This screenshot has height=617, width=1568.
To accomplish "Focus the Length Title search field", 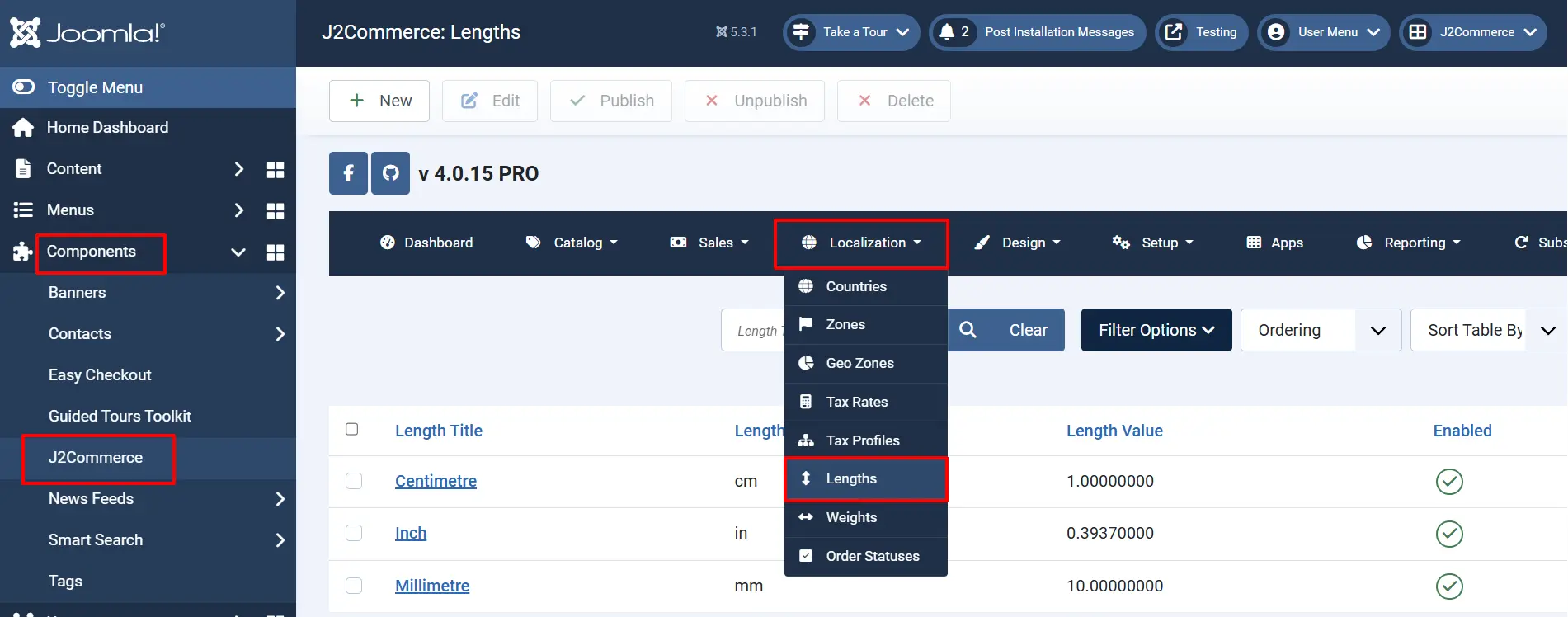I will 752,330.
